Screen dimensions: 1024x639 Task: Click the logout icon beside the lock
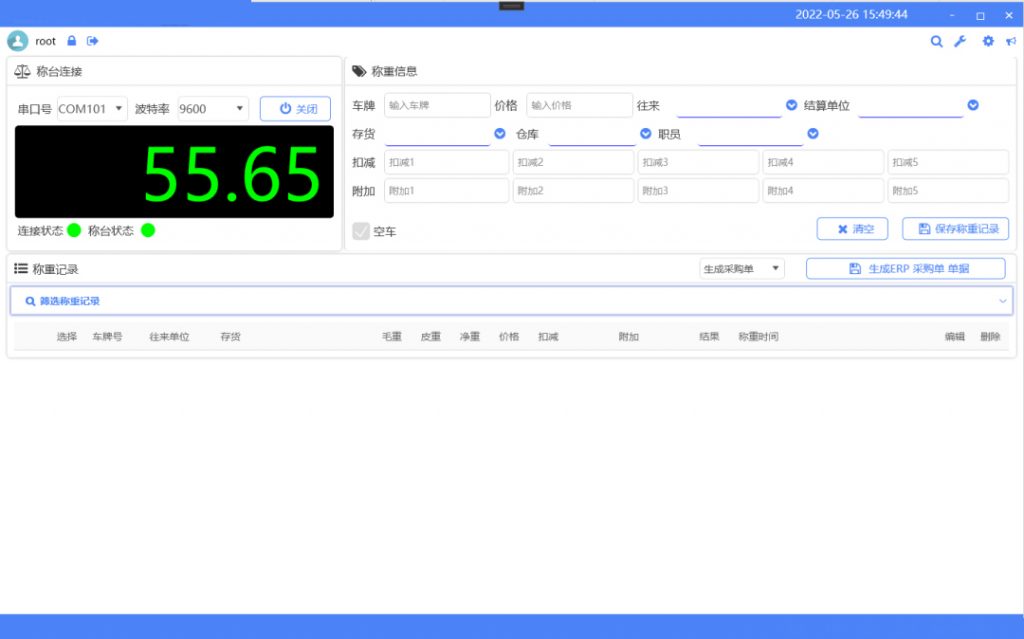tap(93, 41)
